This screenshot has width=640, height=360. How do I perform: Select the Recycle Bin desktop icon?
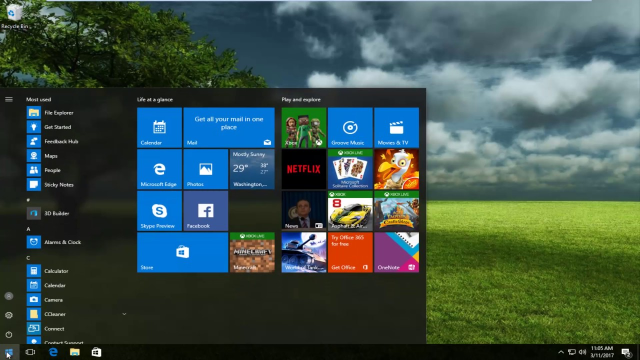[x=15, y=16]
